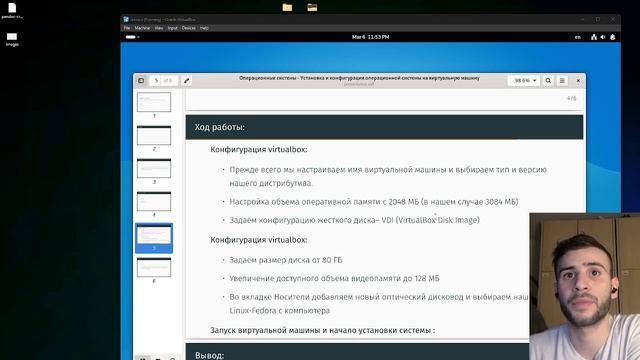Click the second 'Конфигурация virtualbox:' subheading
640x360 pixels.
click(x=258, y=240)
